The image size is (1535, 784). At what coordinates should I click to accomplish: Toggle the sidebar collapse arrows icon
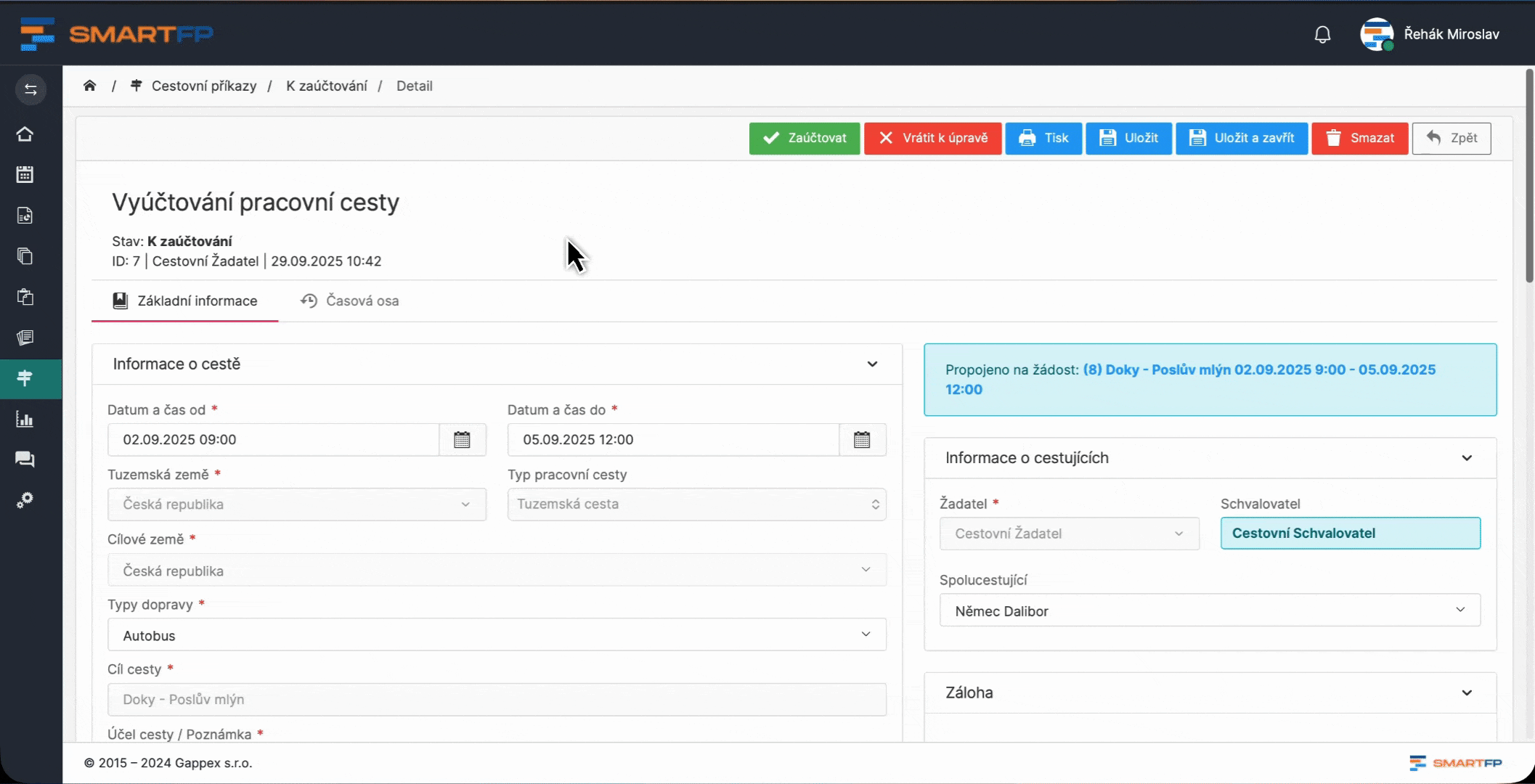tap(30, 89)
